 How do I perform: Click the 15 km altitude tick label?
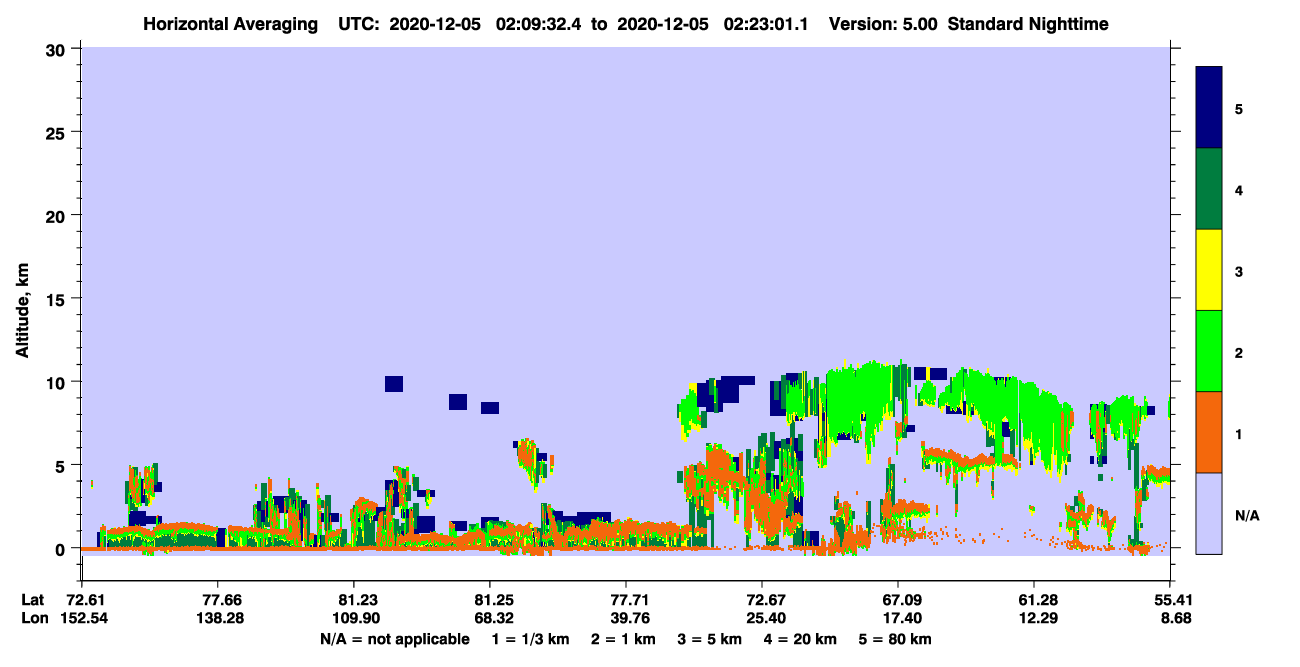(59, 299)
